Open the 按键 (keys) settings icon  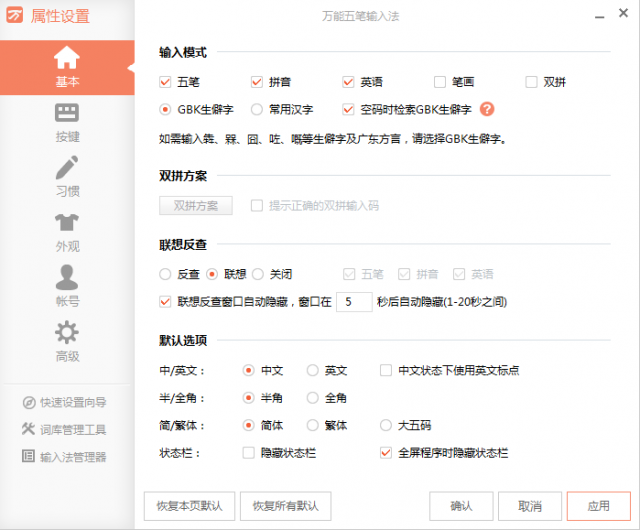[x=67, y=113]
